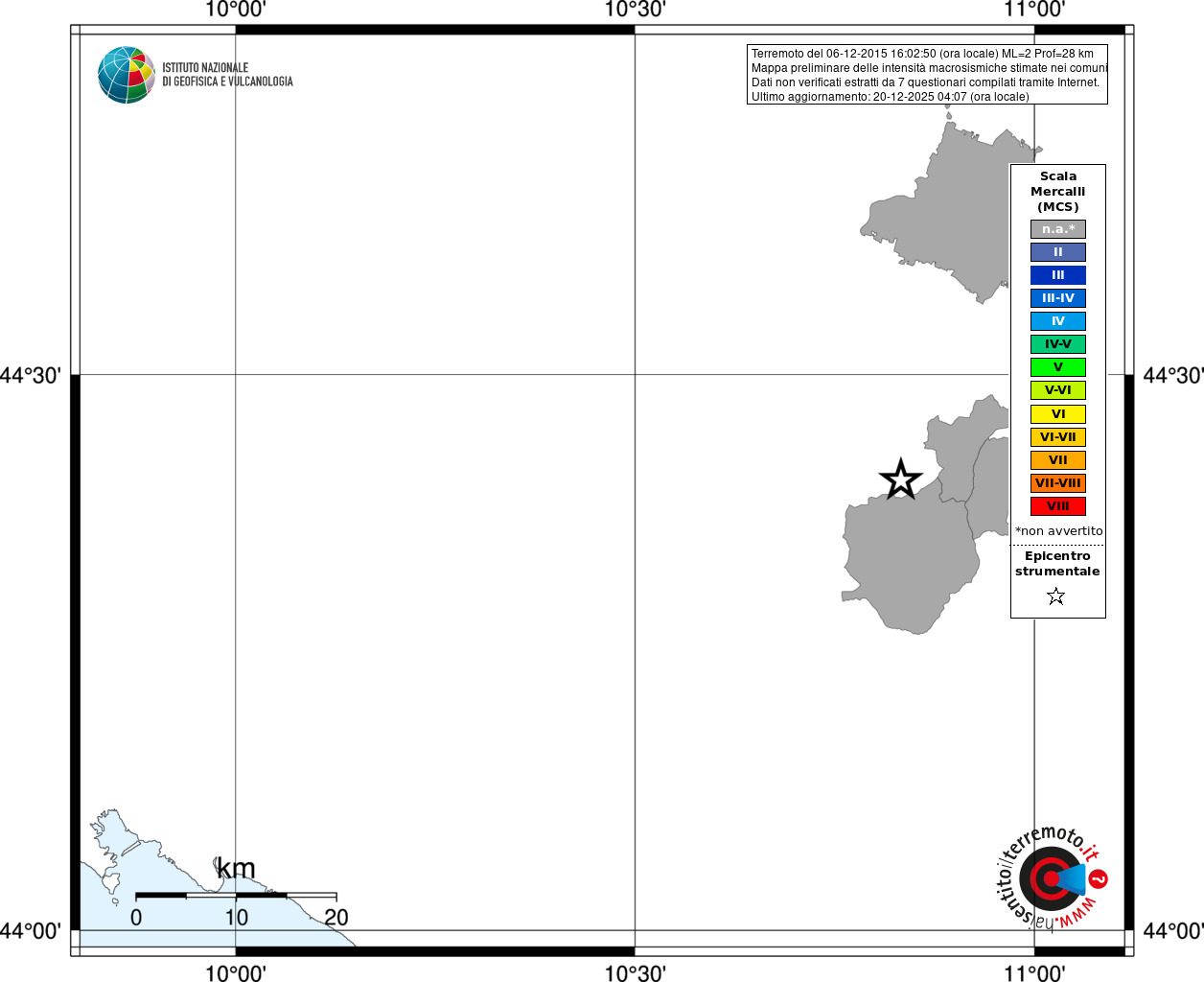Click the scale bar '20' mark
Image resolution: width=1204 pixels, height=982 pixels.
(336, 918)
